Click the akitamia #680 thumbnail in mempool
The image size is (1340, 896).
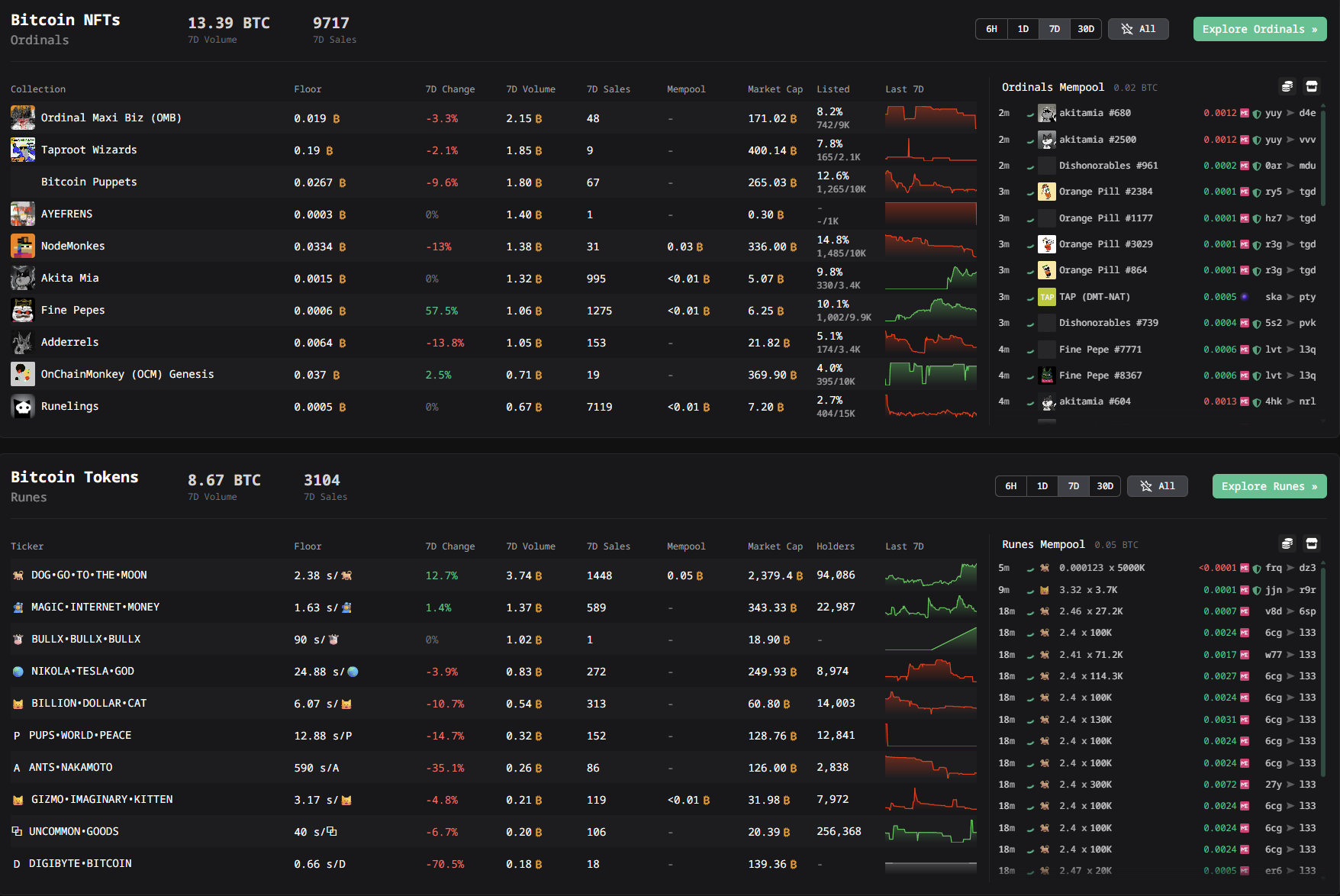pyautogui.click(x=1047, y=113)
